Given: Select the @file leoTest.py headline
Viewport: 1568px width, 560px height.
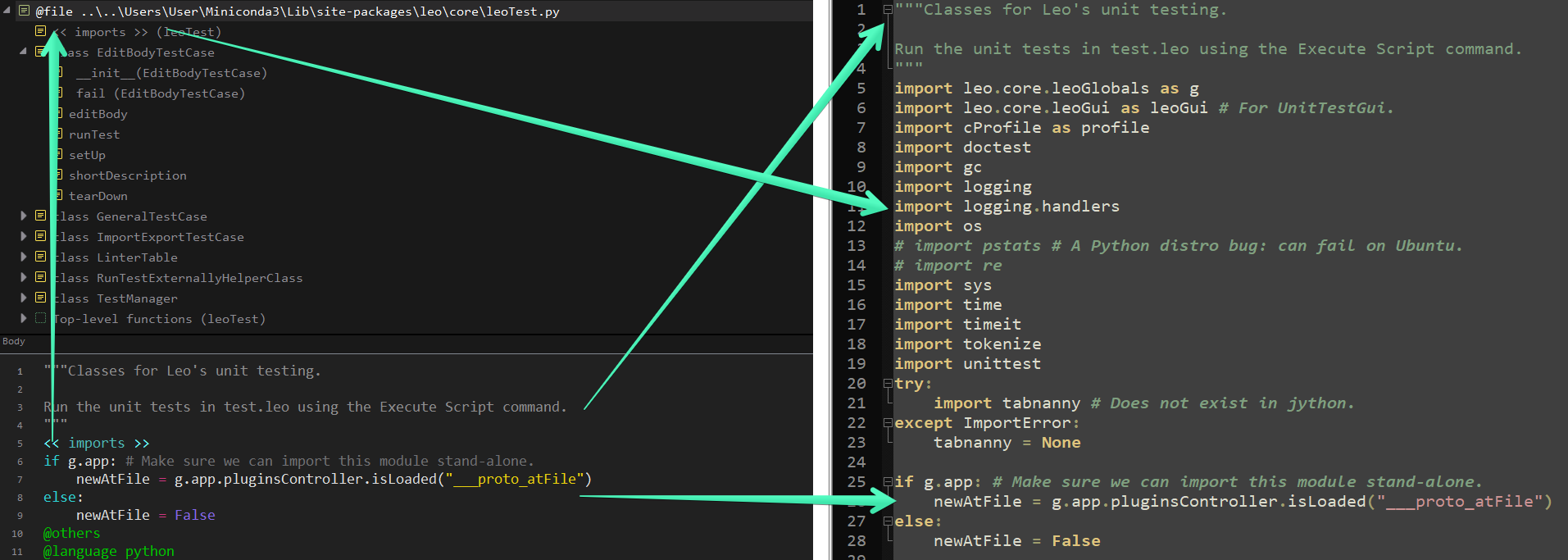Looking at the screenshot, I should (x=298, y=11).
